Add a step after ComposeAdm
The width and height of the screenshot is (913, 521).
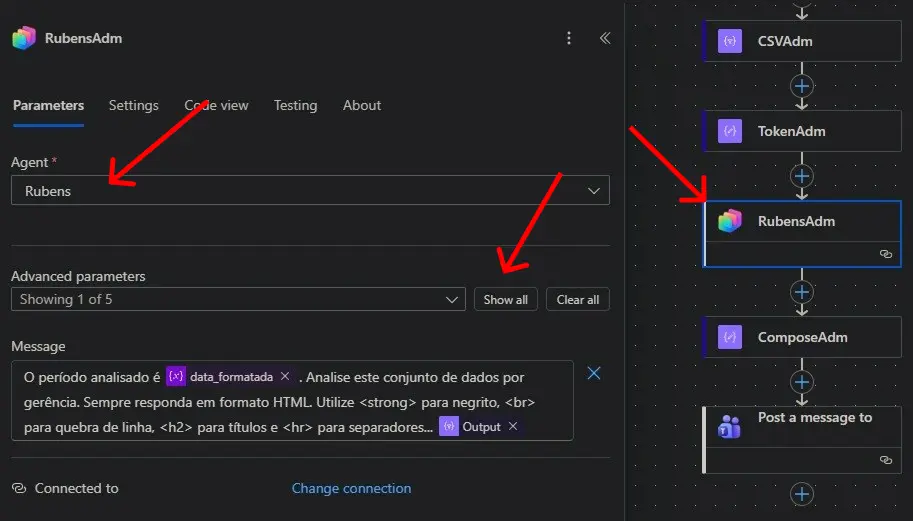pyautogui.click(x=802, y=382)
